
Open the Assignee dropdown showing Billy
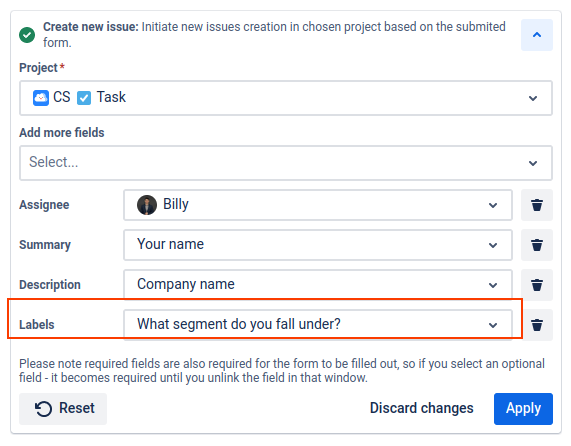[x=318, y=205]
